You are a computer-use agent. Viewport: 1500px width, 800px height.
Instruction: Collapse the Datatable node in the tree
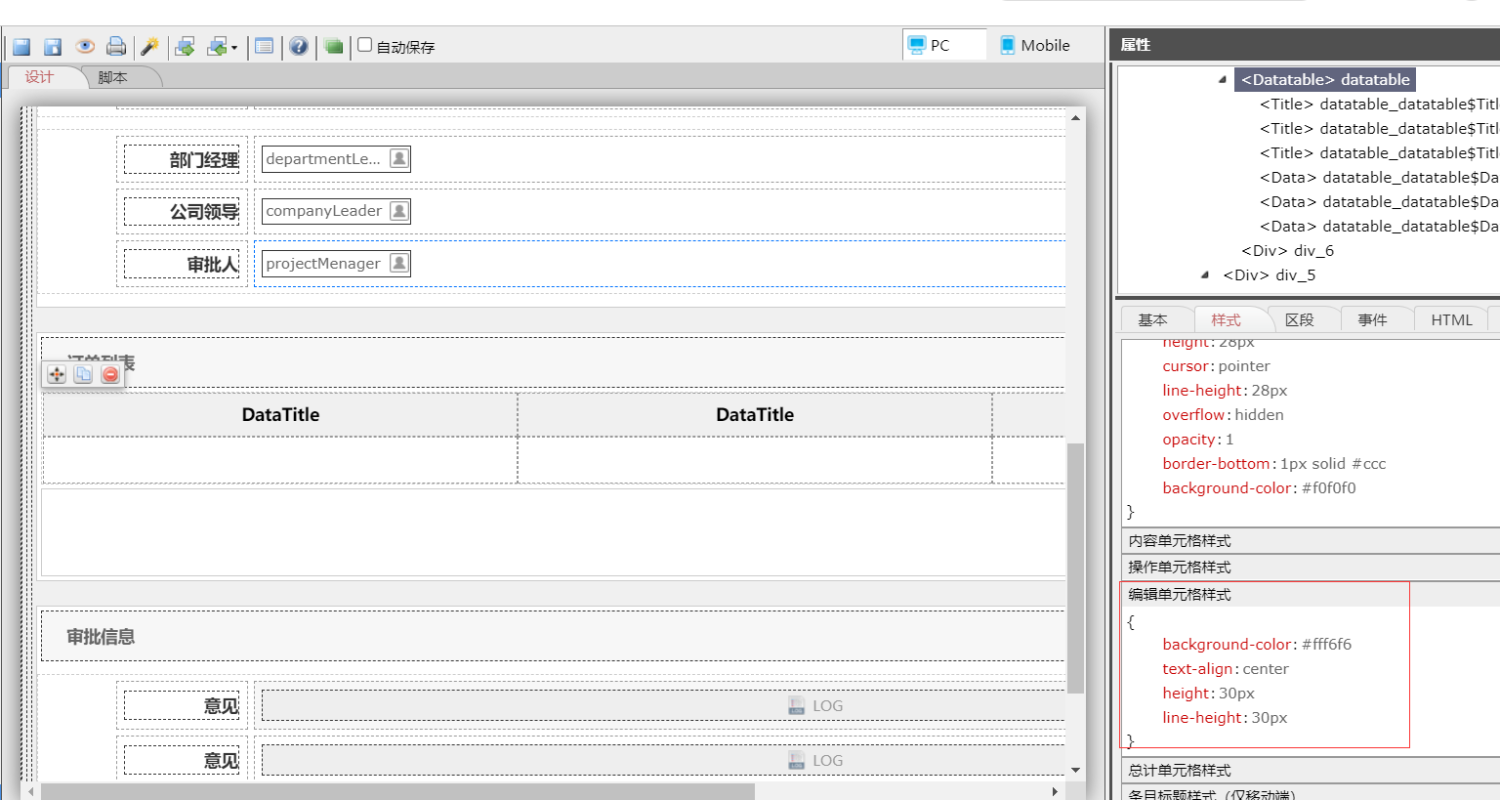(x=1223, y=80)
